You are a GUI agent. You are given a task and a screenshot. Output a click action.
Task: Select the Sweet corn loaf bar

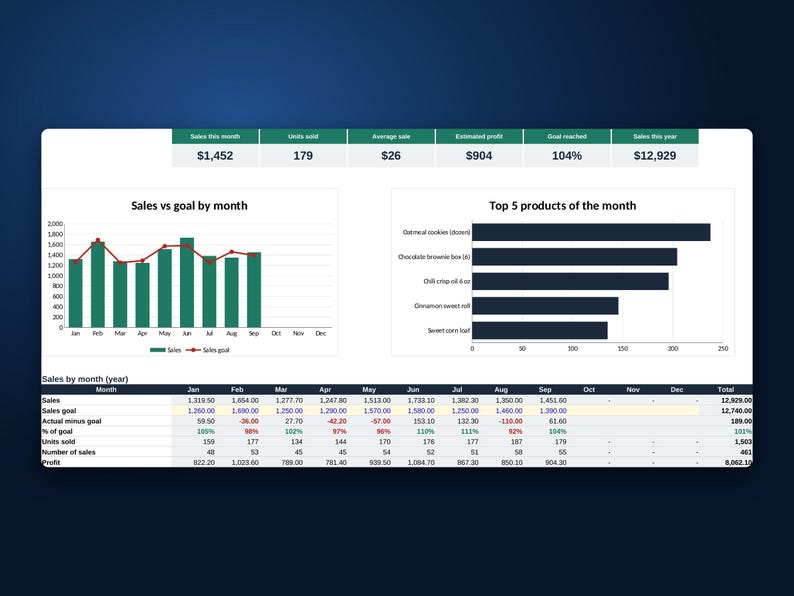(x=540, y=331)
